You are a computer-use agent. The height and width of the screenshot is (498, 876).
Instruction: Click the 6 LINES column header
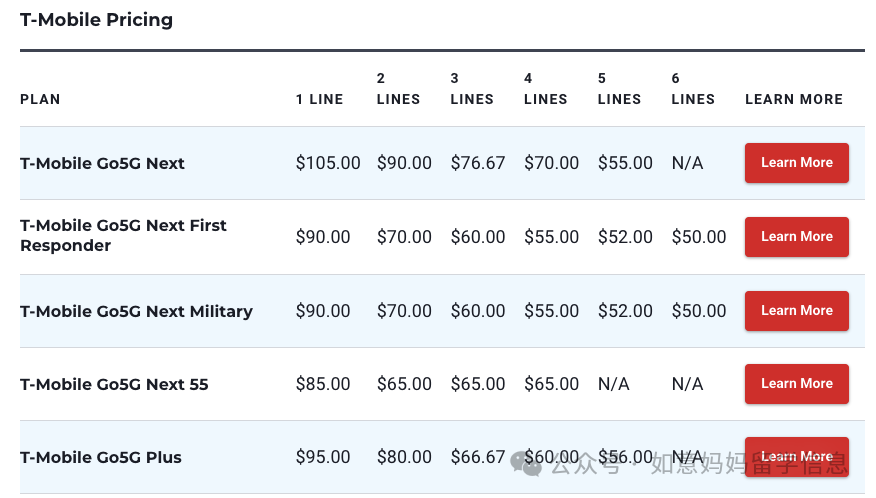coord(693,89)
